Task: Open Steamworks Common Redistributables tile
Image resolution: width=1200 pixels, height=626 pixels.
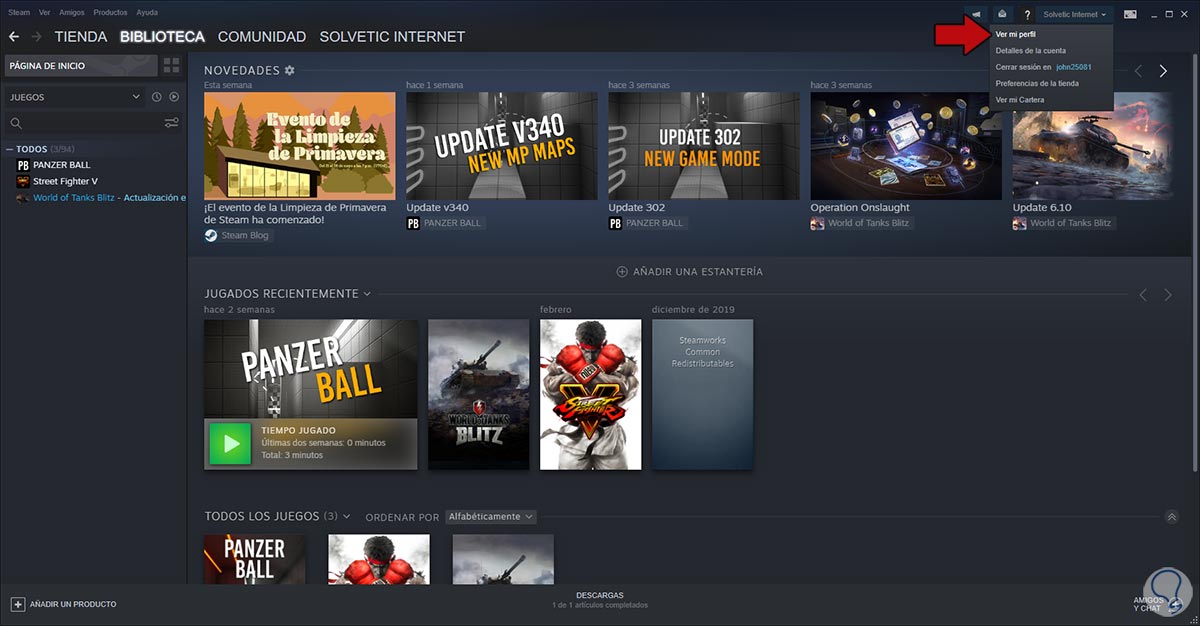Action: [x=702, y=394]
